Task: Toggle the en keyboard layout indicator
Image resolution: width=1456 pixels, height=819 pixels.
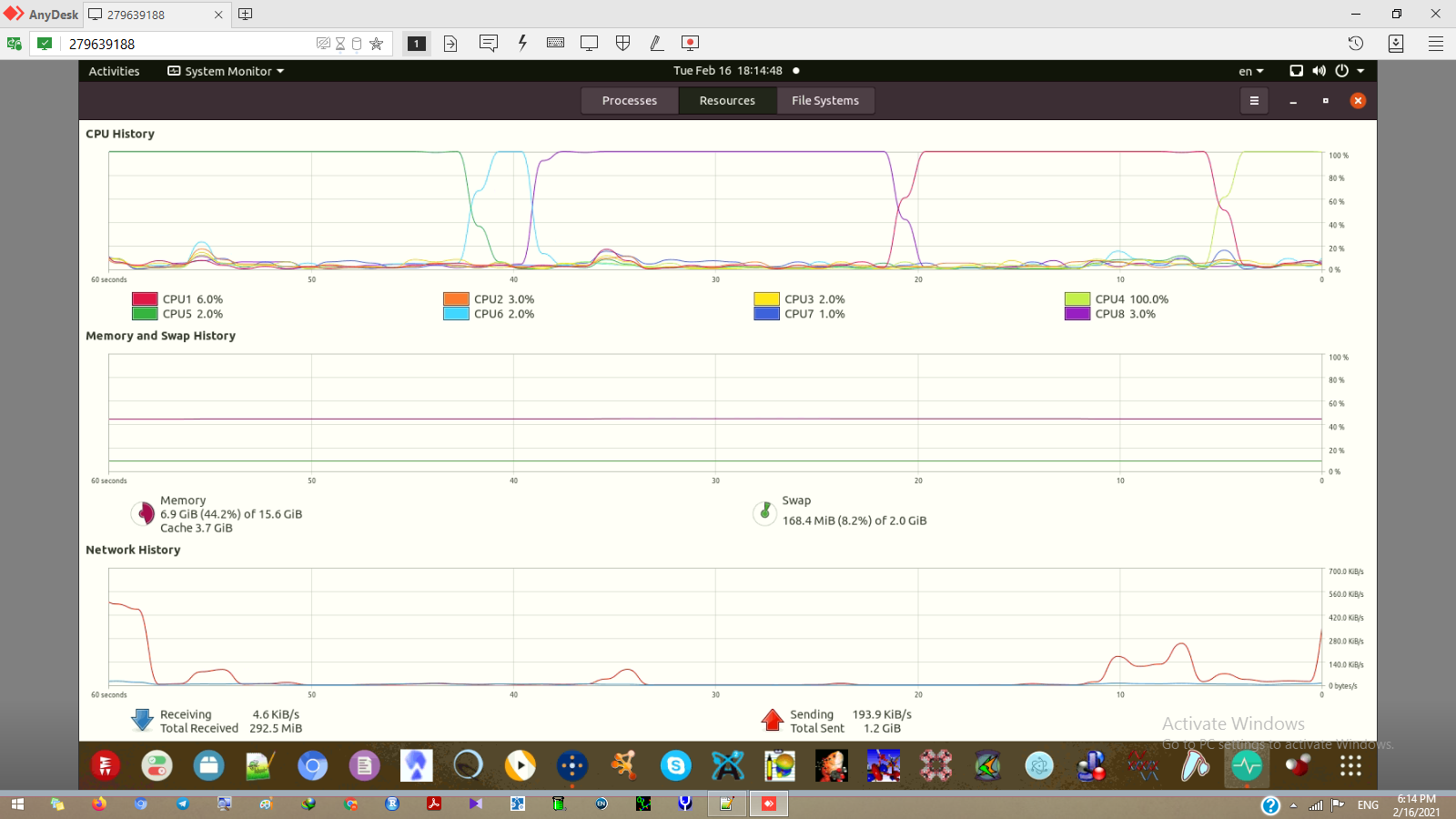Action: tap(1249, 70)
